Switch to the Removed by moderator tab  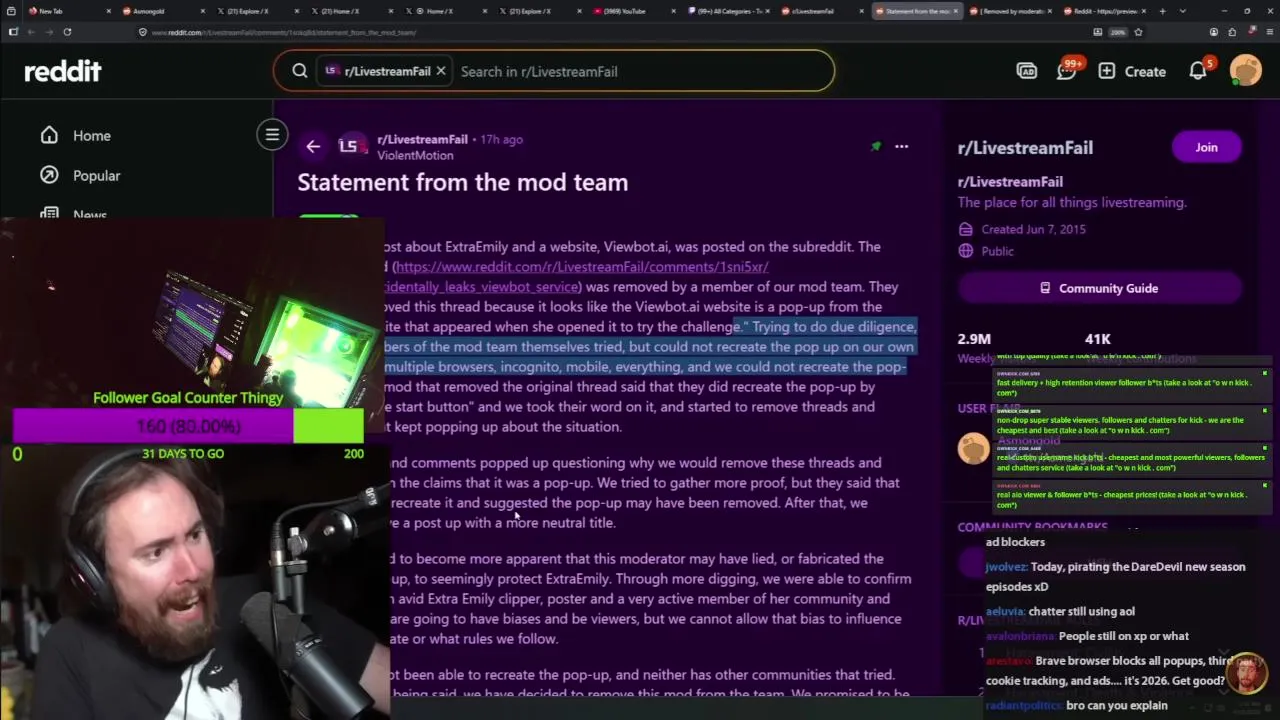coord(1010,11)
